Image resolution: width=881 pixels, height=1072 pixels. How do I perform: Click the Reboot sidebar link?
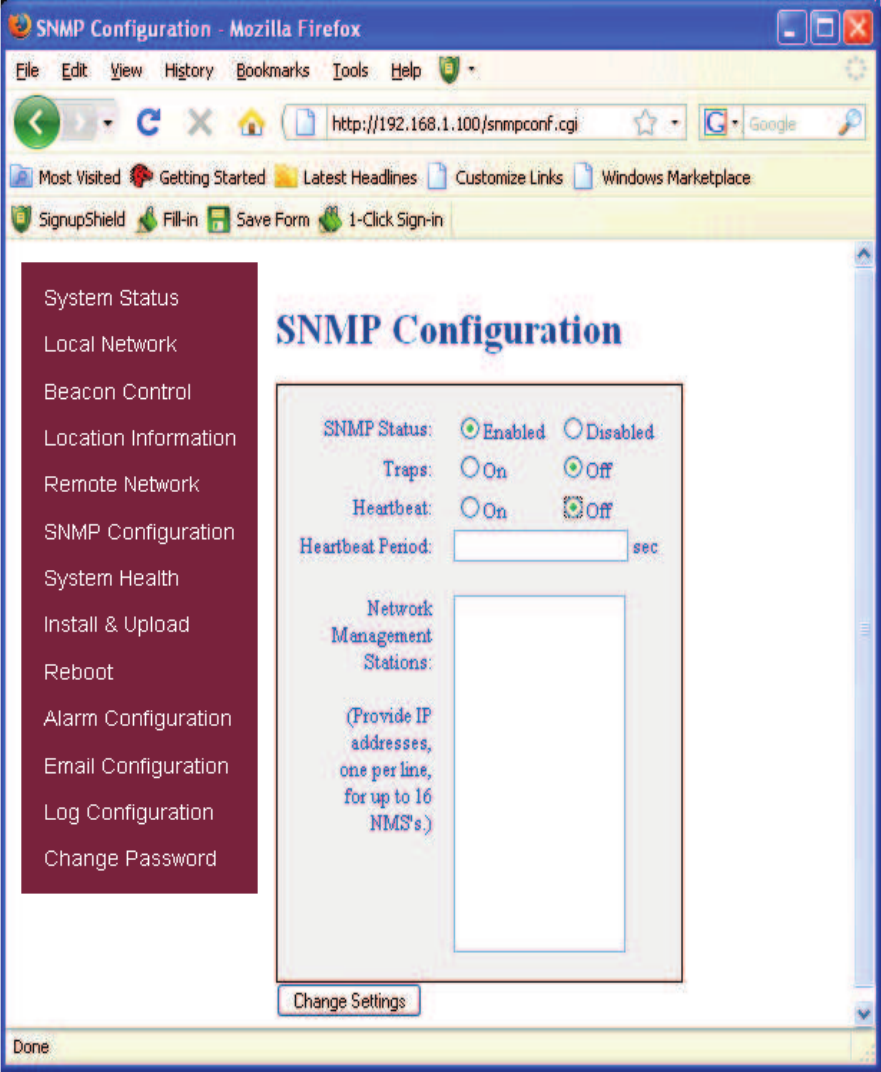click(79, 672)
